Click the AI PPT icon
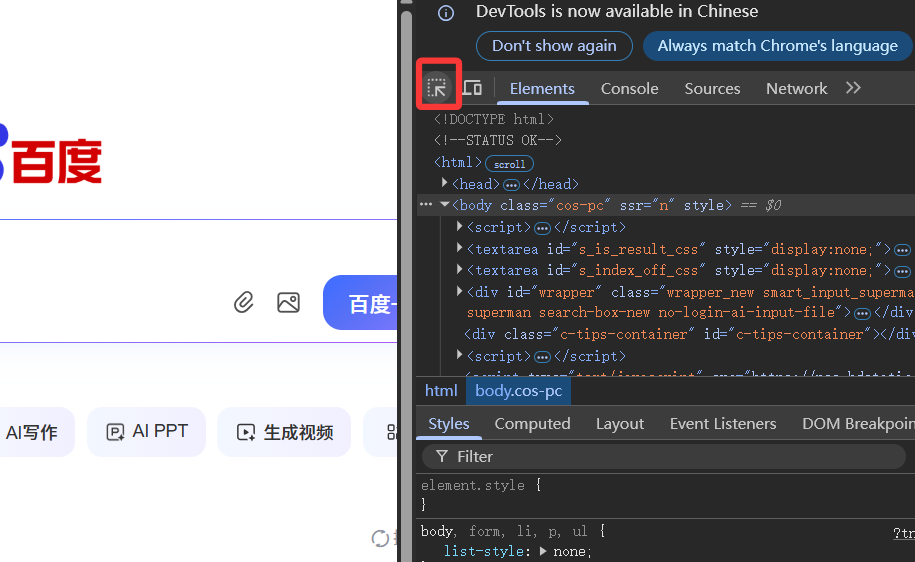 coord(115,432)
